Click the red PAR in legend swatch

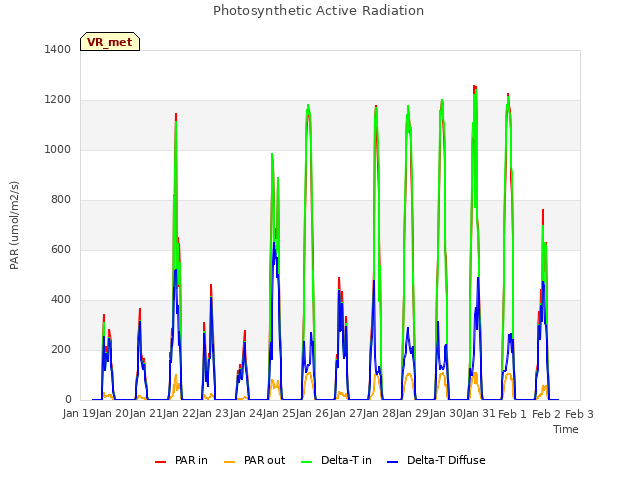coord(160,461)
